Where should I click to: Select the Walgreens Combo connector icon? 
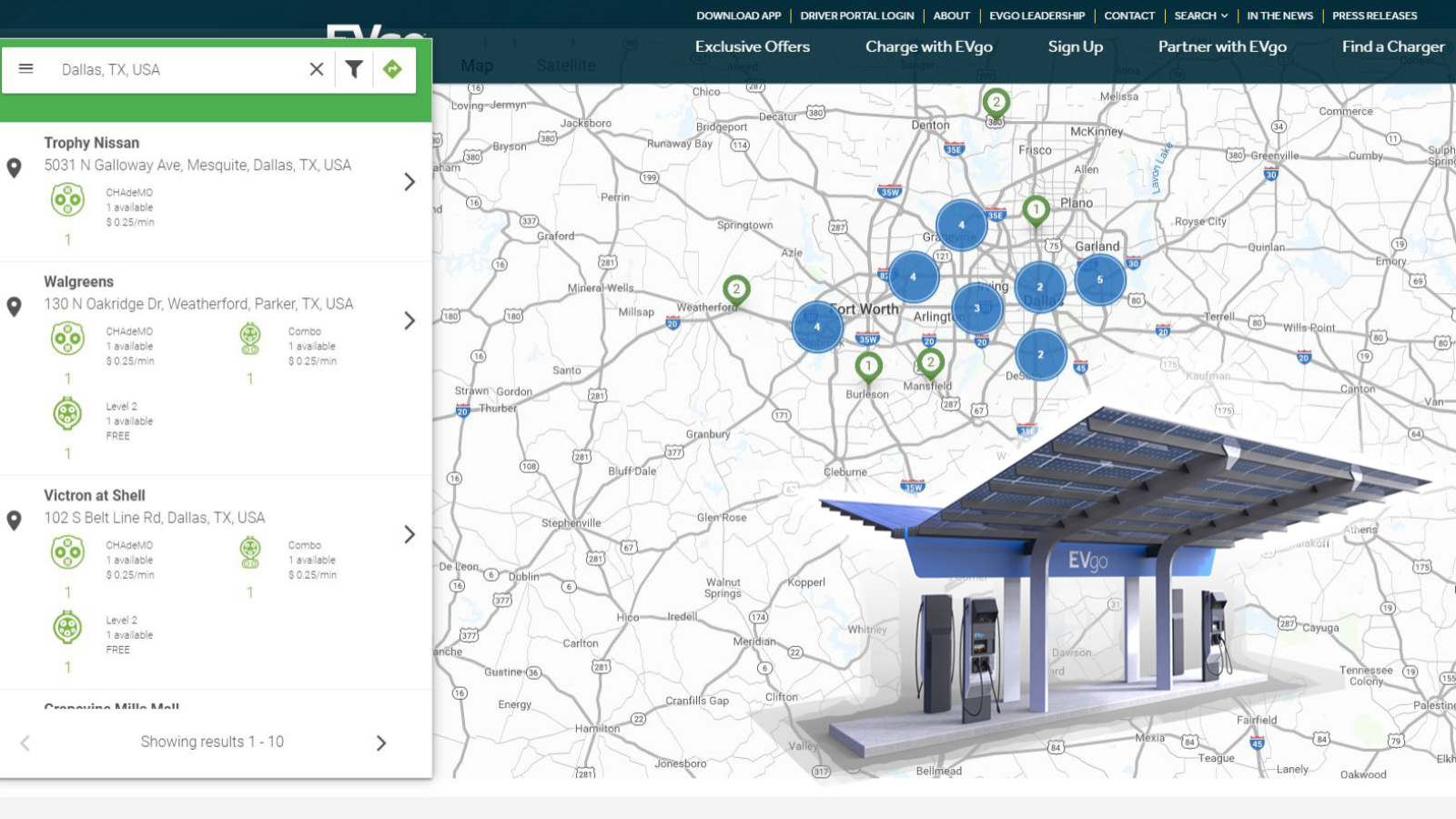(x=250, y=339)
